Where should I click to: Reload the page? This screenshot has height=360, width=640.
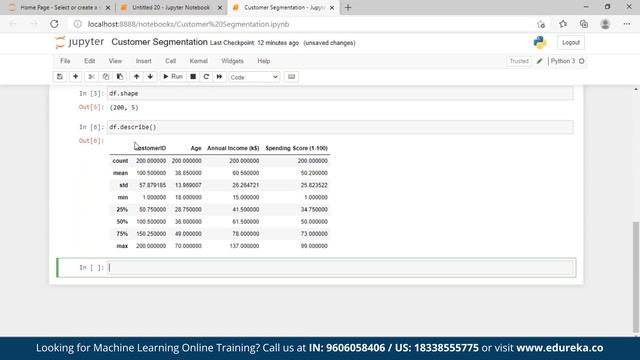tap(54, 24)
